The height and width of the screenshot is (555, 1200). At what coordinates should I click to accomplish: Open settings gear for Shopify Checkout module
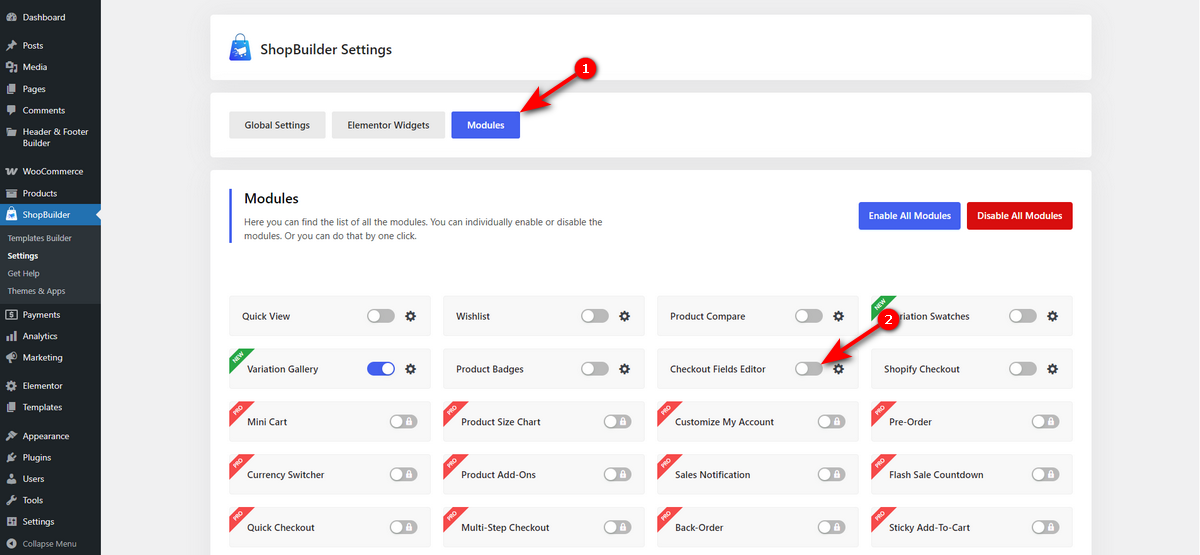click(1052, 369)
